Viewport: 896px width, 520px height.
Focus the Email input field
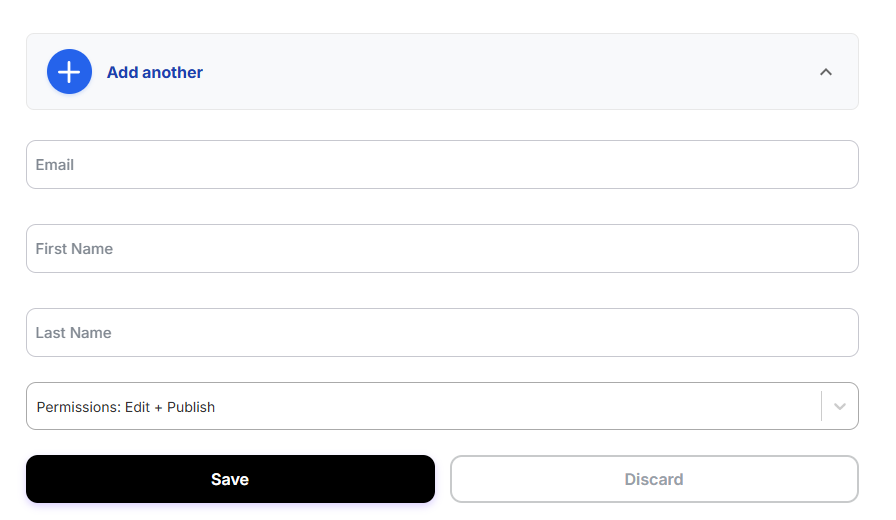pos(442,165)
